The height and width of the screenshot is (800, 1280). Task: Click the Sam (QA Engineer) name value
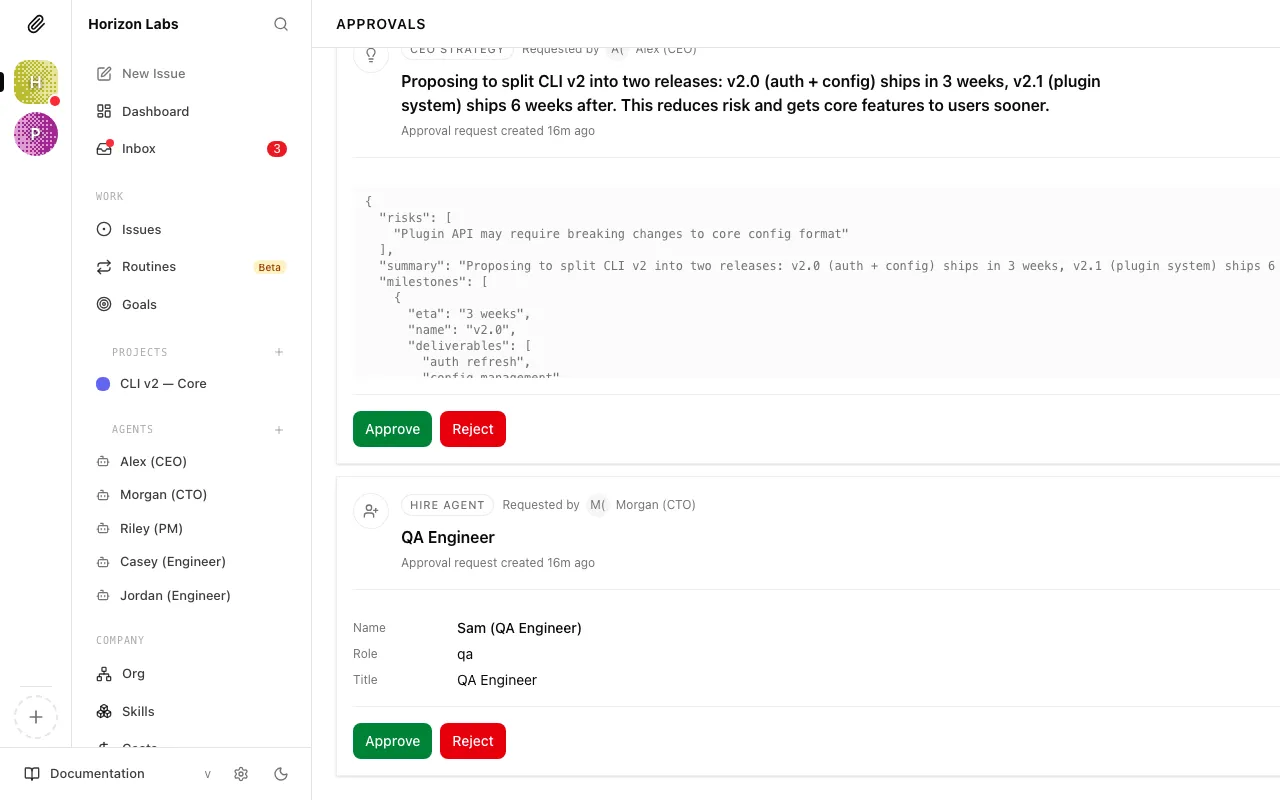click(x=519, y=628)
